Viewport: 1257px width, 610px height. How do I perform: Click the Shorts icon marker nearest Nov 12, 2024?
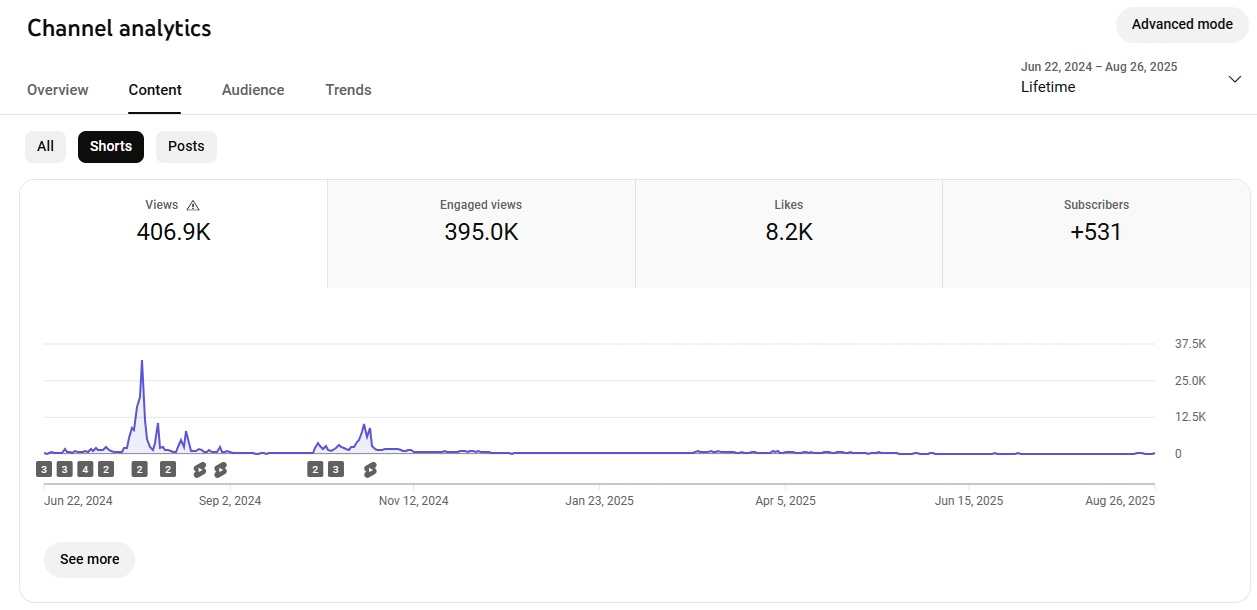tap(370, 469)
